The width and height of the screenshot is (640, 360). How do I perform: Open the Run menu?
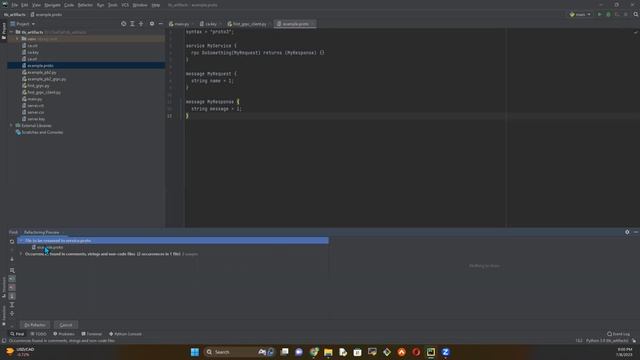click(100, 5)
